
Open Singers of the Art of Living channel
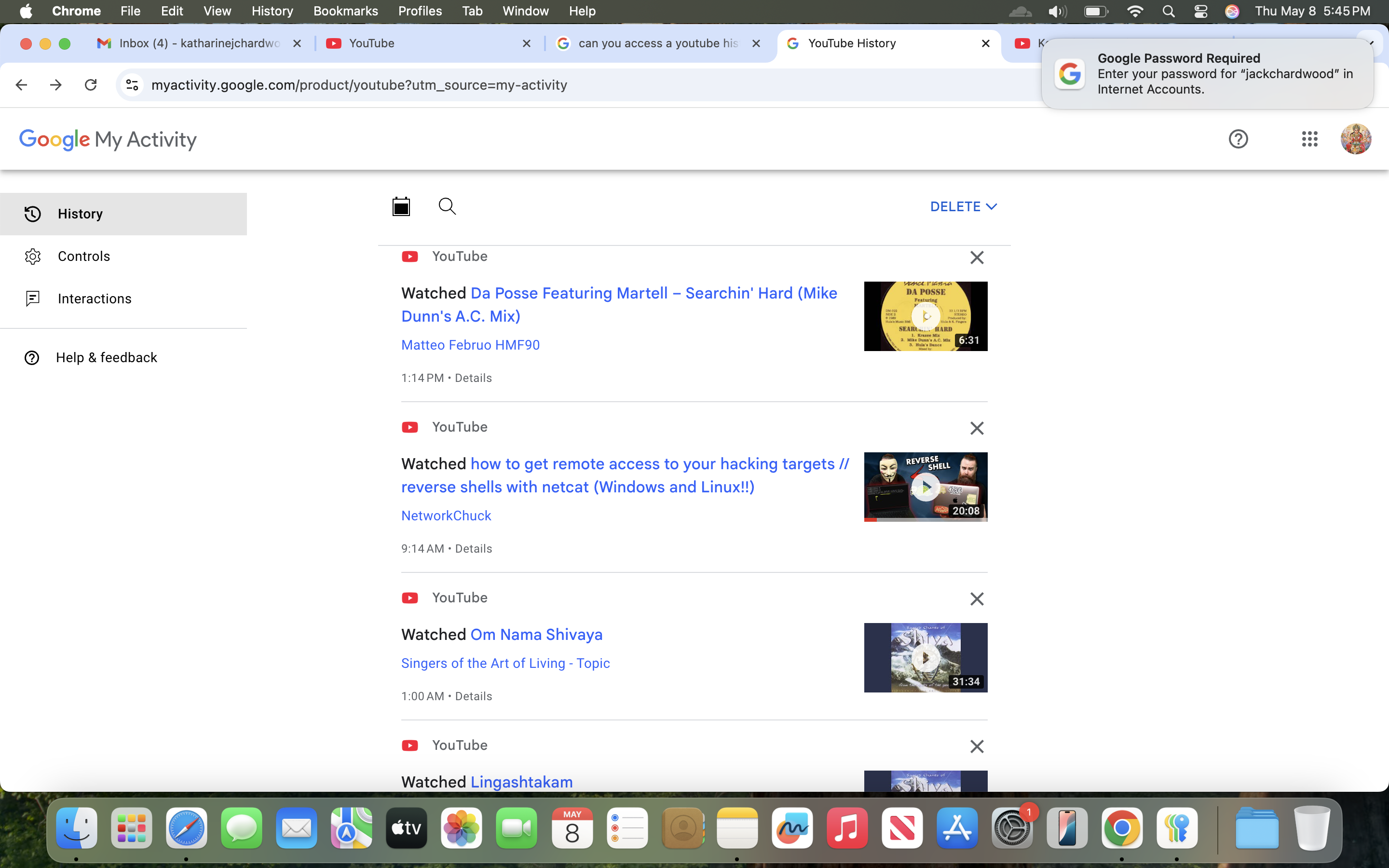(x=505, y=663)
